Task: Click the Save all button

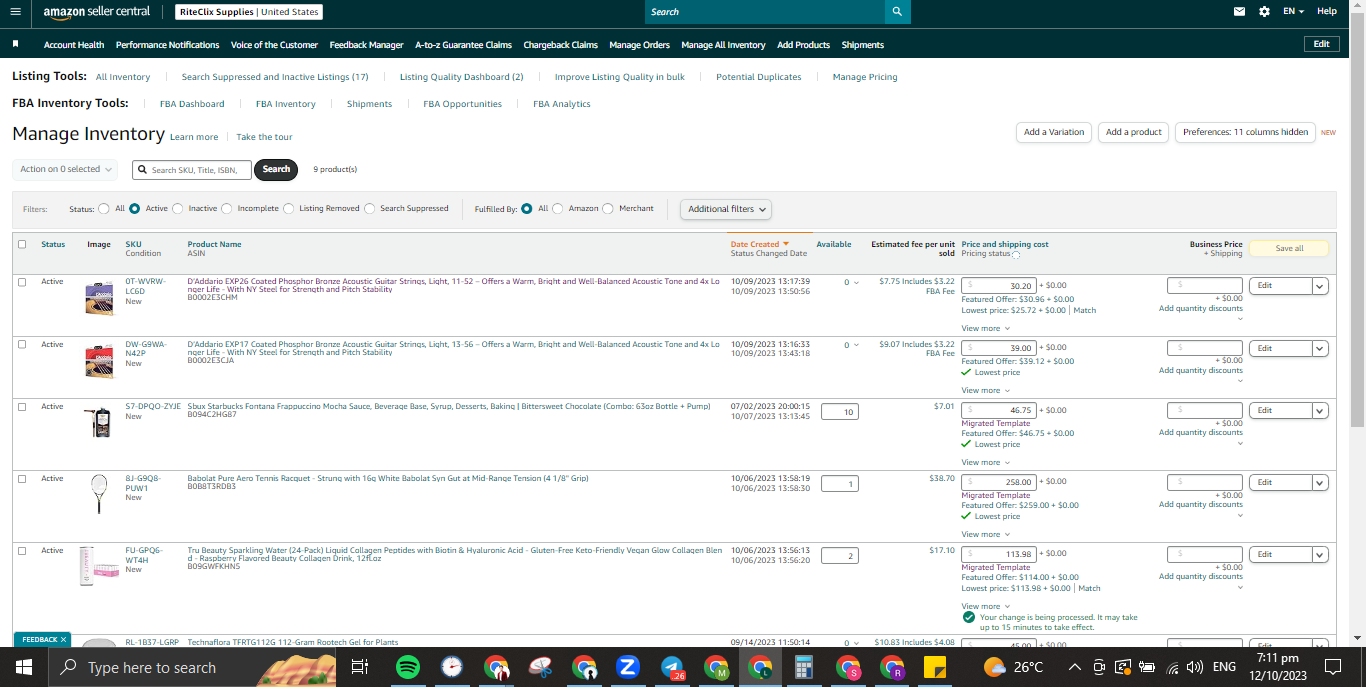Action: point(1289,248)
